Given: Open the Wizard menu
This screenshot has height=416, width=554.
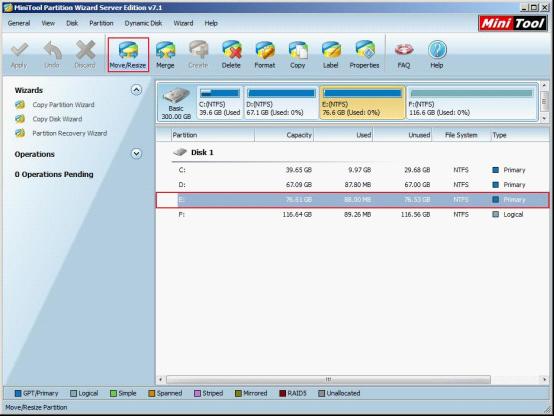Looking at the screenshot, I should pos(183,23).
